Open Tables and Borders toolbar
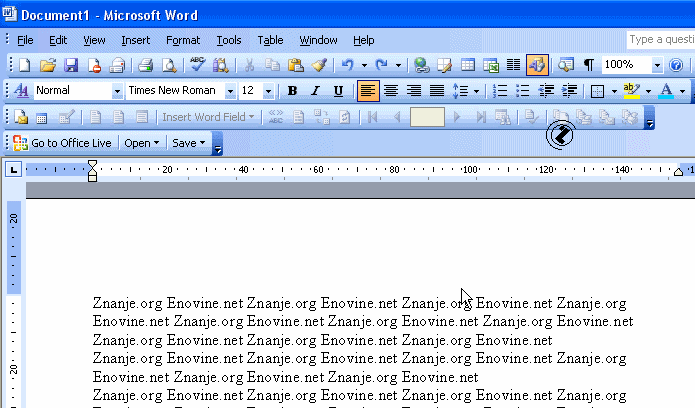Viewport: 695px width, 408px height. (445, 65)
